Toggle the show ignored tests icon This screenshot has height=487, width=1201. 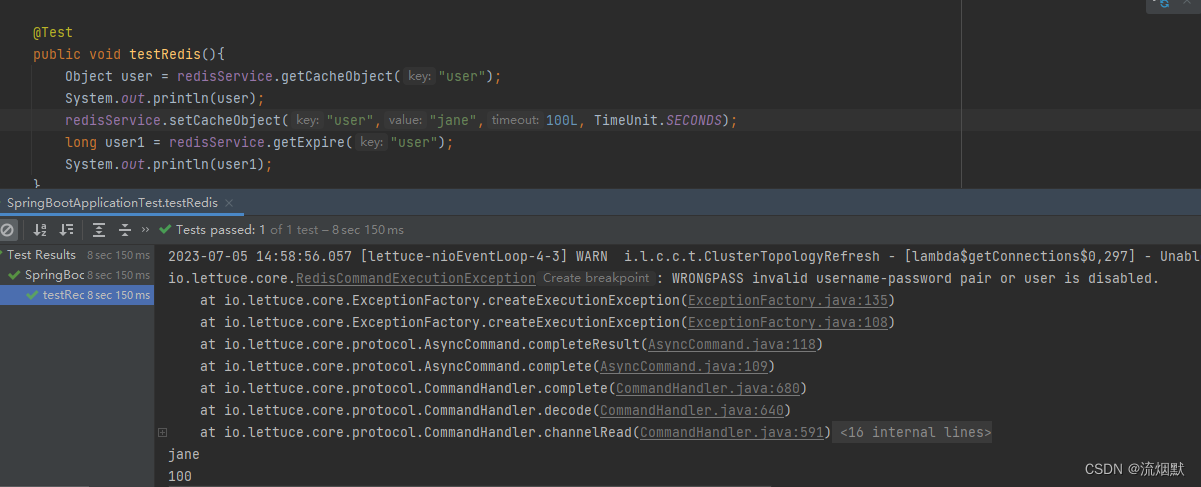click(x=8, y=230)
